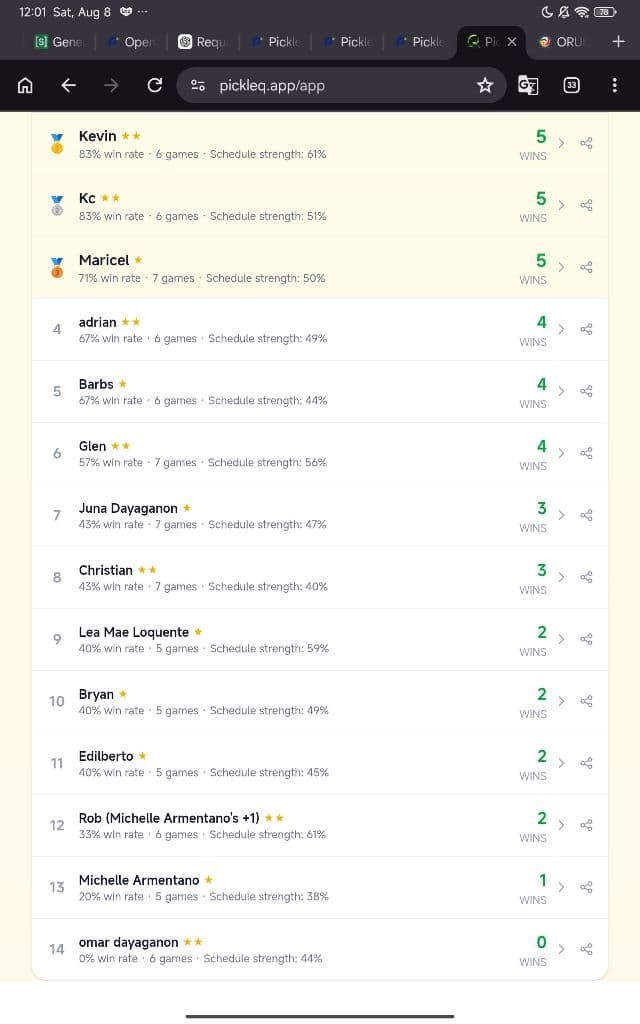The width and height of the screenshot is (640, 1024).
Task: Share Glen's leaderboard result
Action: click(x=586, y=453)
